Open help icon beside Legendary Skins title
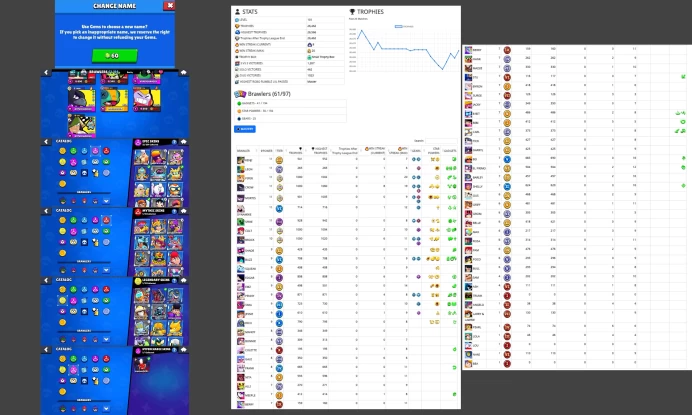Viewport: 692px width, 415px height. tap(174, 281)
